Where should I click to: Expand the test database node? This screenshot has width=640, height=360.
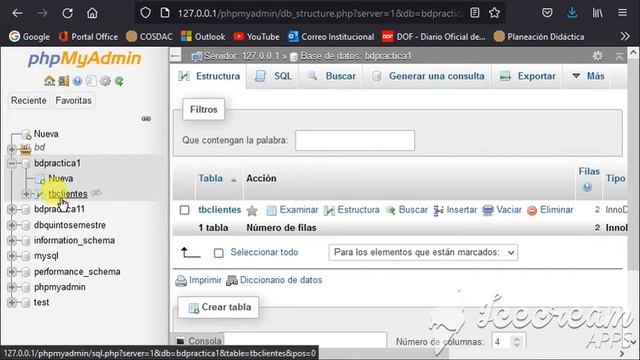pos(12,302)
